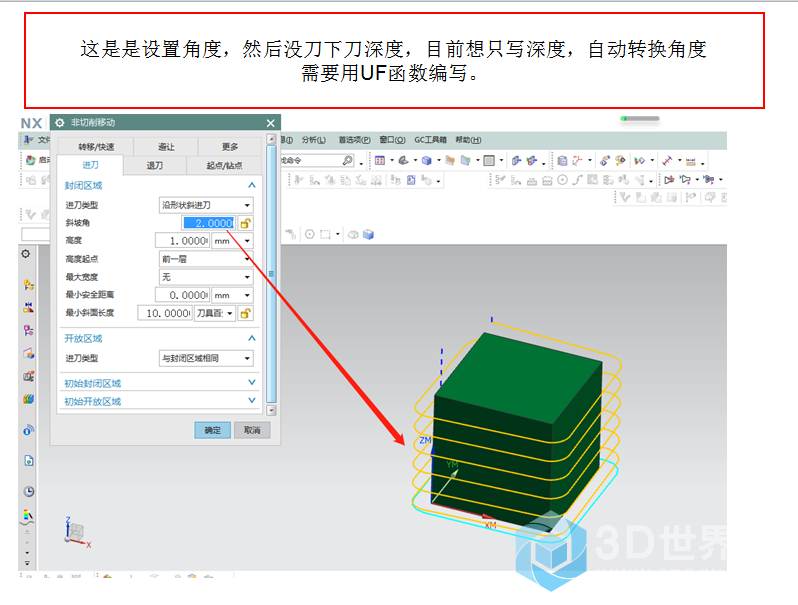Select the shaded blue cube rendering icon
798x605 pixels.
pyautogui.click(x=427, y=161)
